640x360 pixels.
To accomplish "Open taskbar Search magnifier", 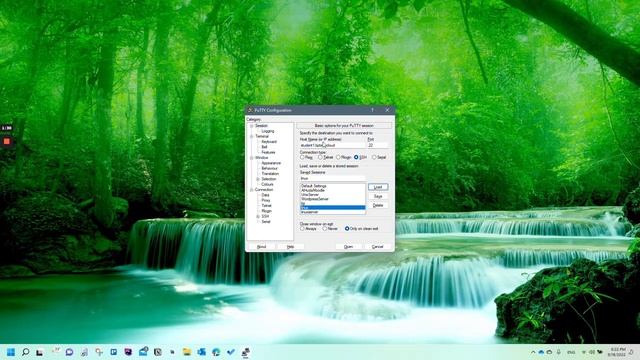I will point(25,352).
